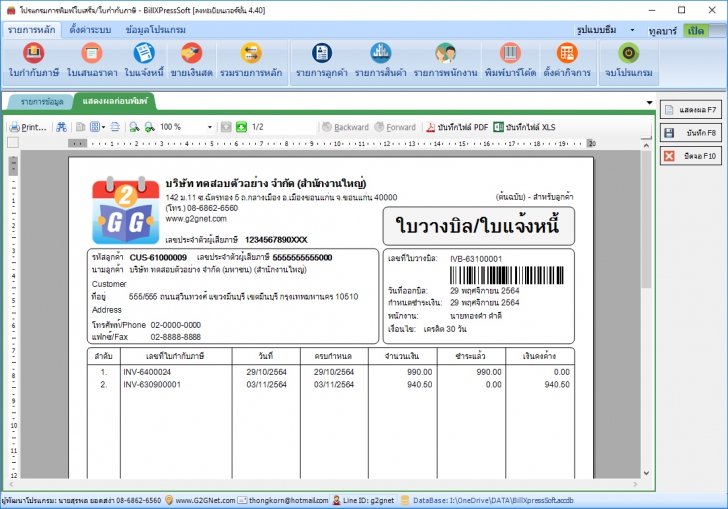
Task: Click the copy pages icon in preview toolbar
Action: pos(81,127)
